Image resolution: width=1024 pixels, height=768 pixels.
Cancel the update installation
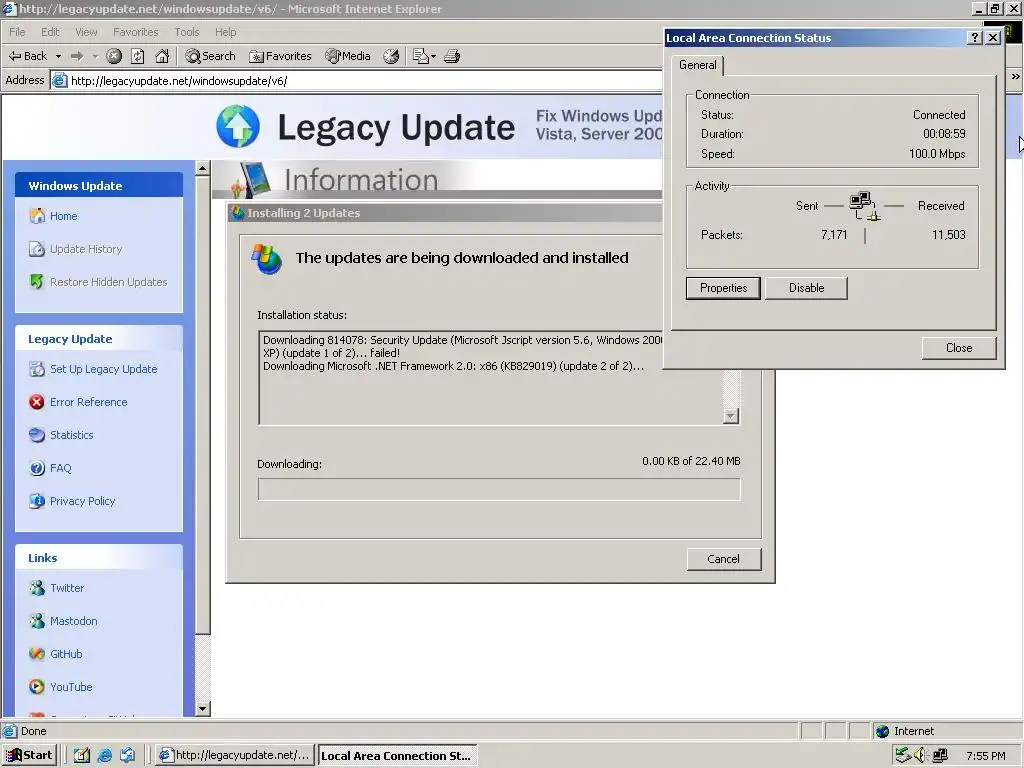coord(724,559)
